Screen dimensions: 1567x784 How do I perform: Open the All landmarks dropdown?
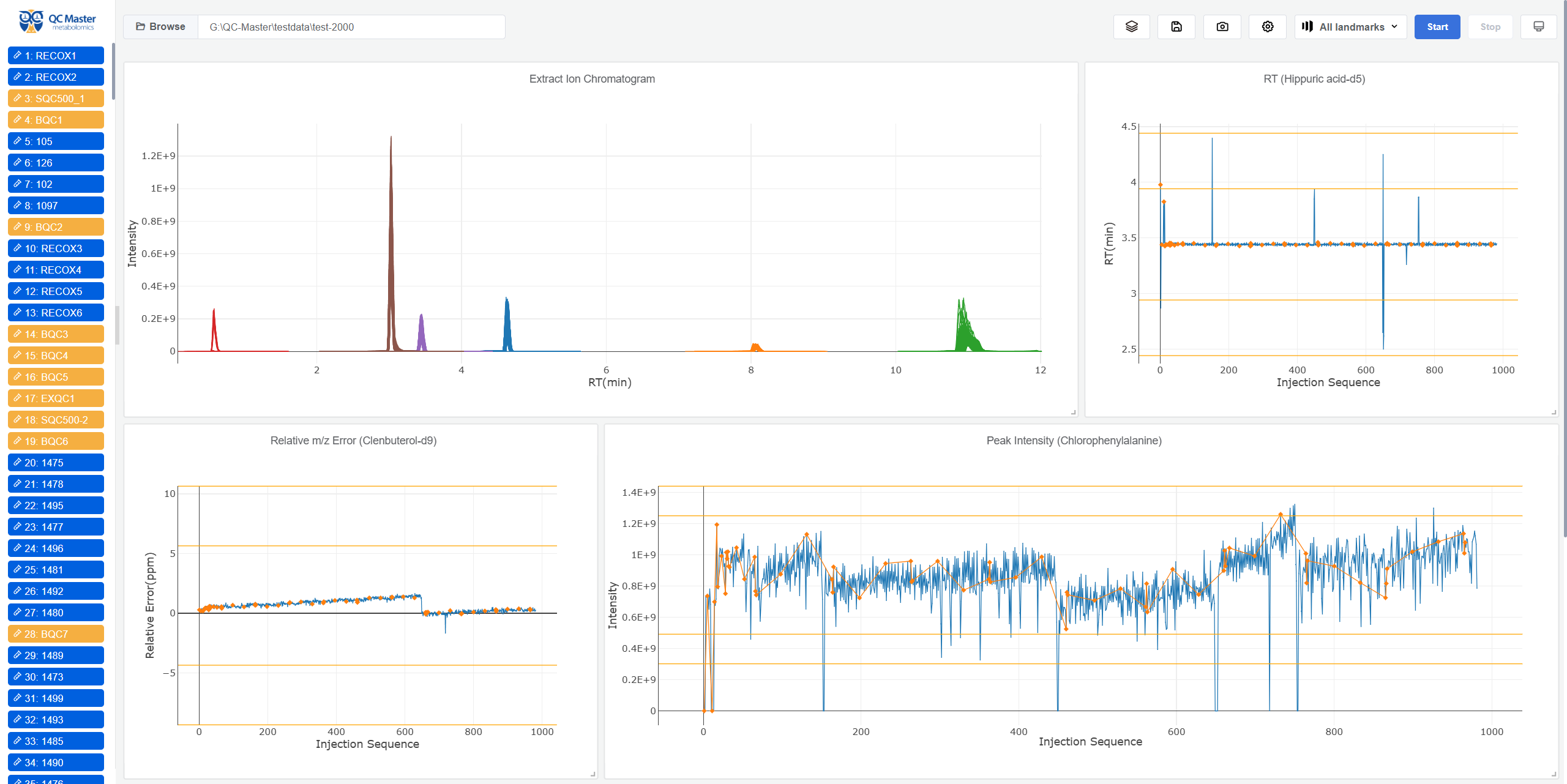pyautogui.click(x=1350, y=27)
